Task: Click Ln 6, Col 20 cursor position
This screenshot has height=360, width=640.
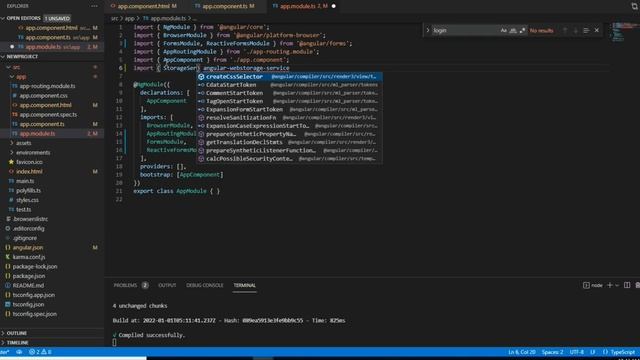Action: point(522,352)
